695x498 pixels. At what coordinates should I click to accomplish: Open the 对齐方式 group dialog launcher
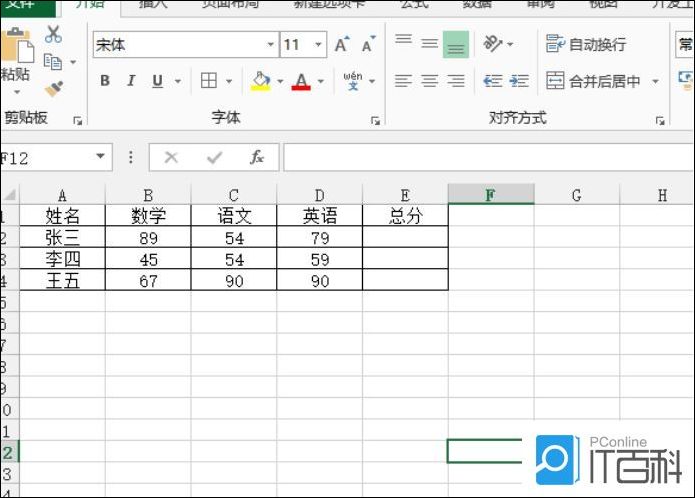click(x=660, y=121)
